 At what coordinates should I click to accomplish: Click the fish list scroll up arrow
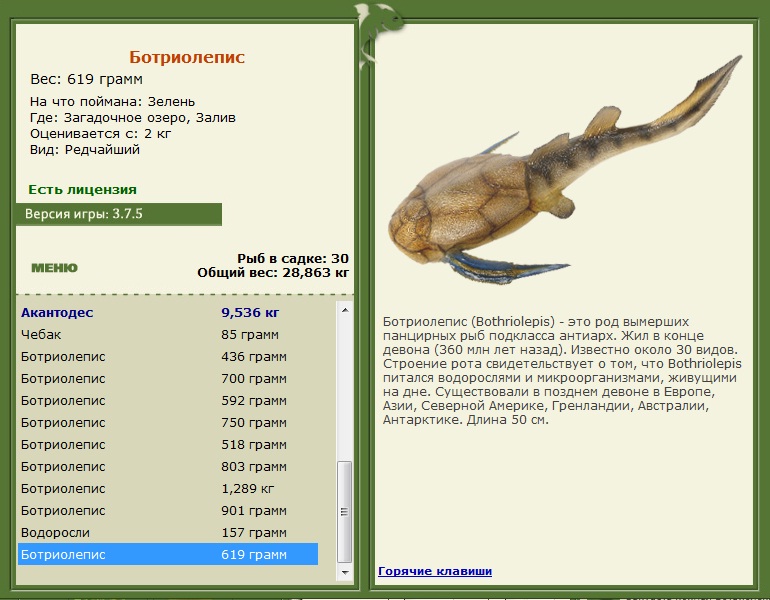(x=345, y=310)
